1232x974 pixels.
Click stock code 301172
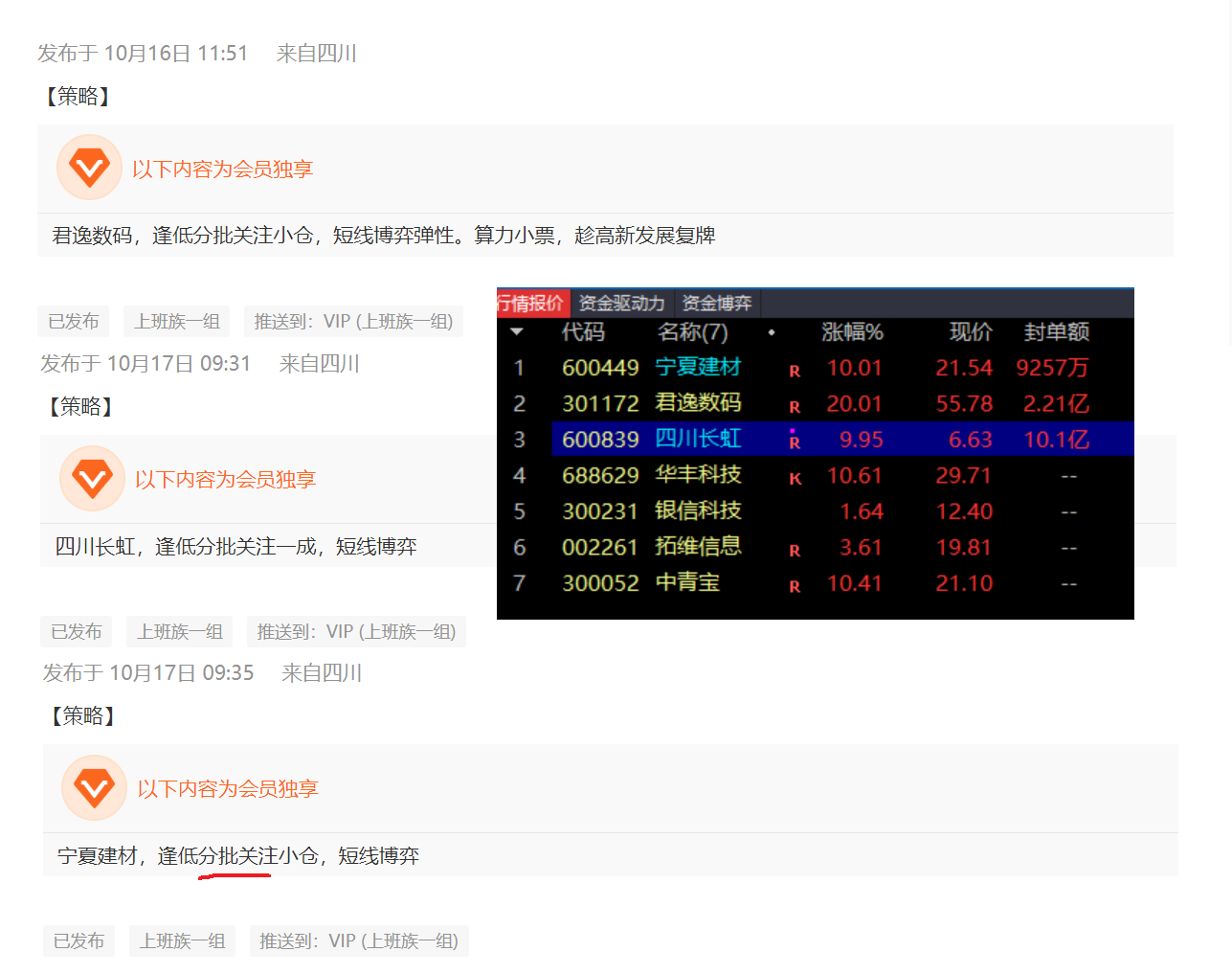point(600,404)
